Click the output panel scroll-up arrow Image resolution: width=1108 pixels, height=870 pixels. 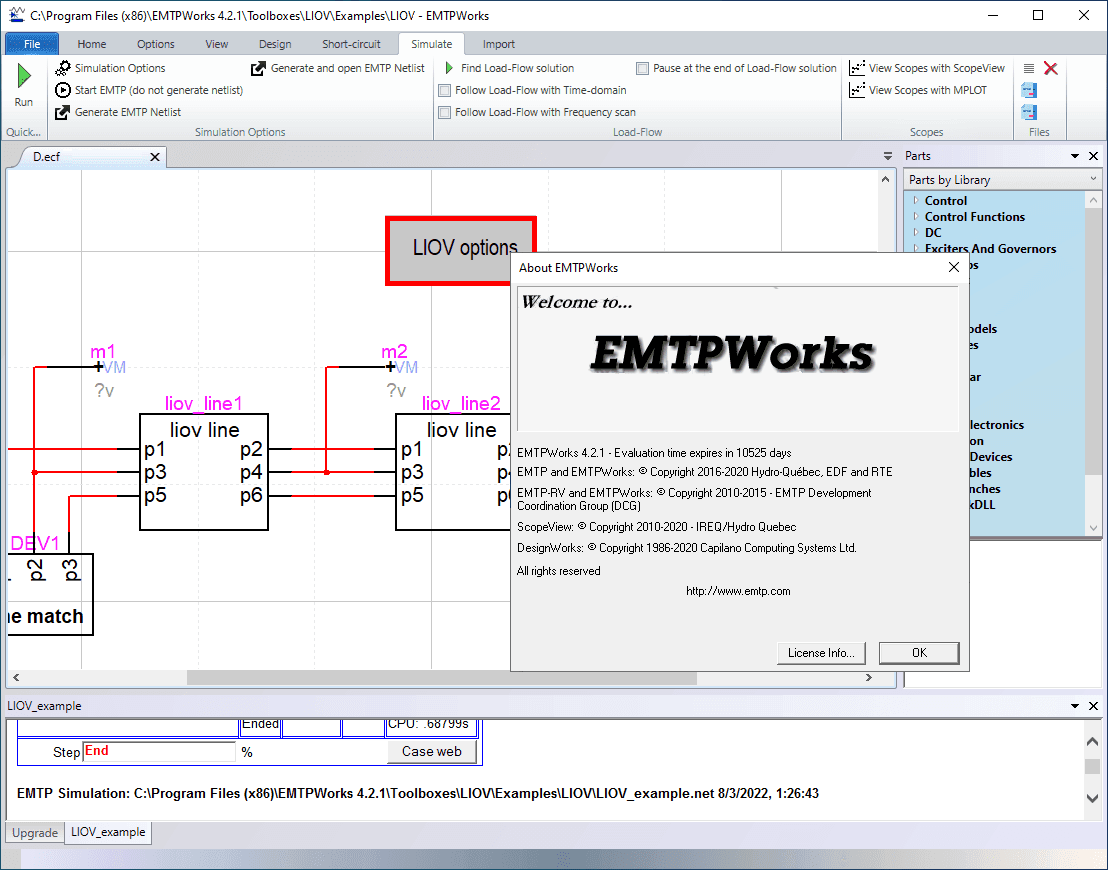point(1092,741)
